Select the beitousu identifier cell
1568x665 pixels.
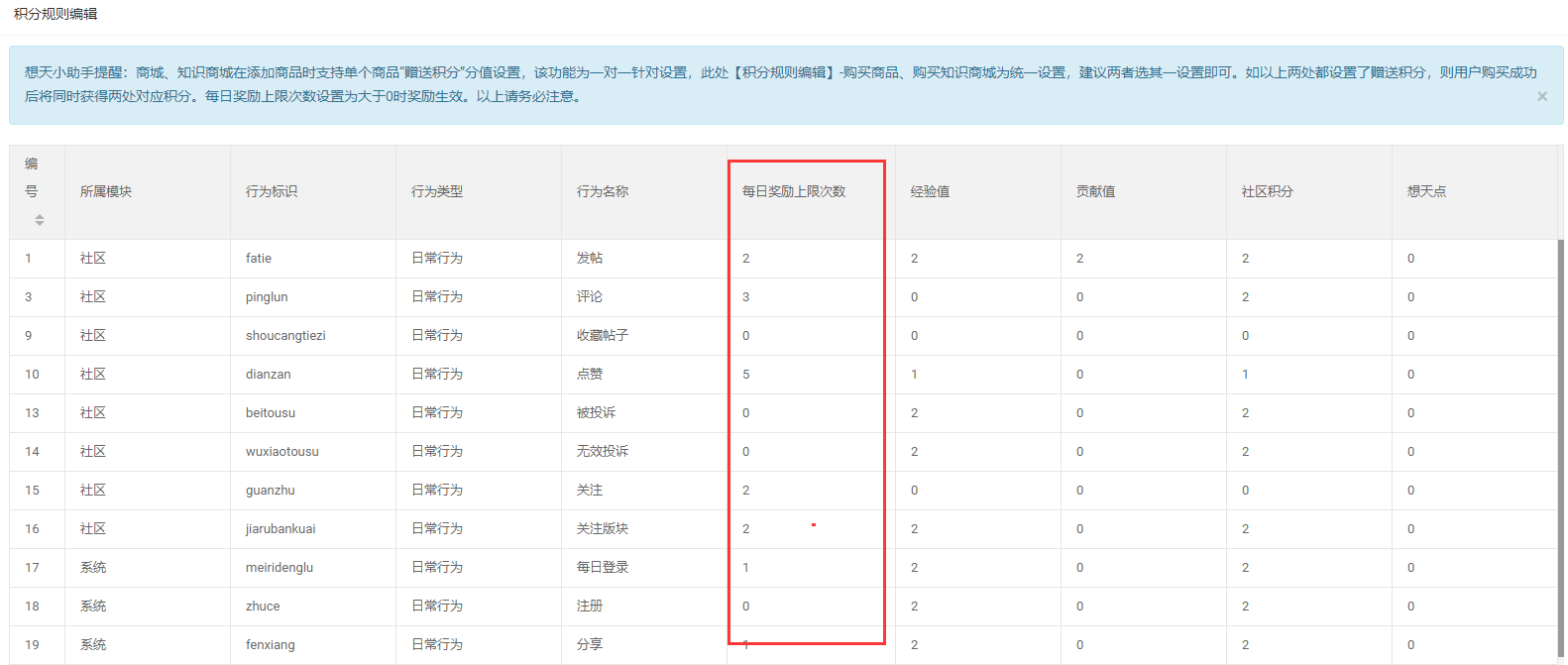pyautogui.click(x=313, y=412)
